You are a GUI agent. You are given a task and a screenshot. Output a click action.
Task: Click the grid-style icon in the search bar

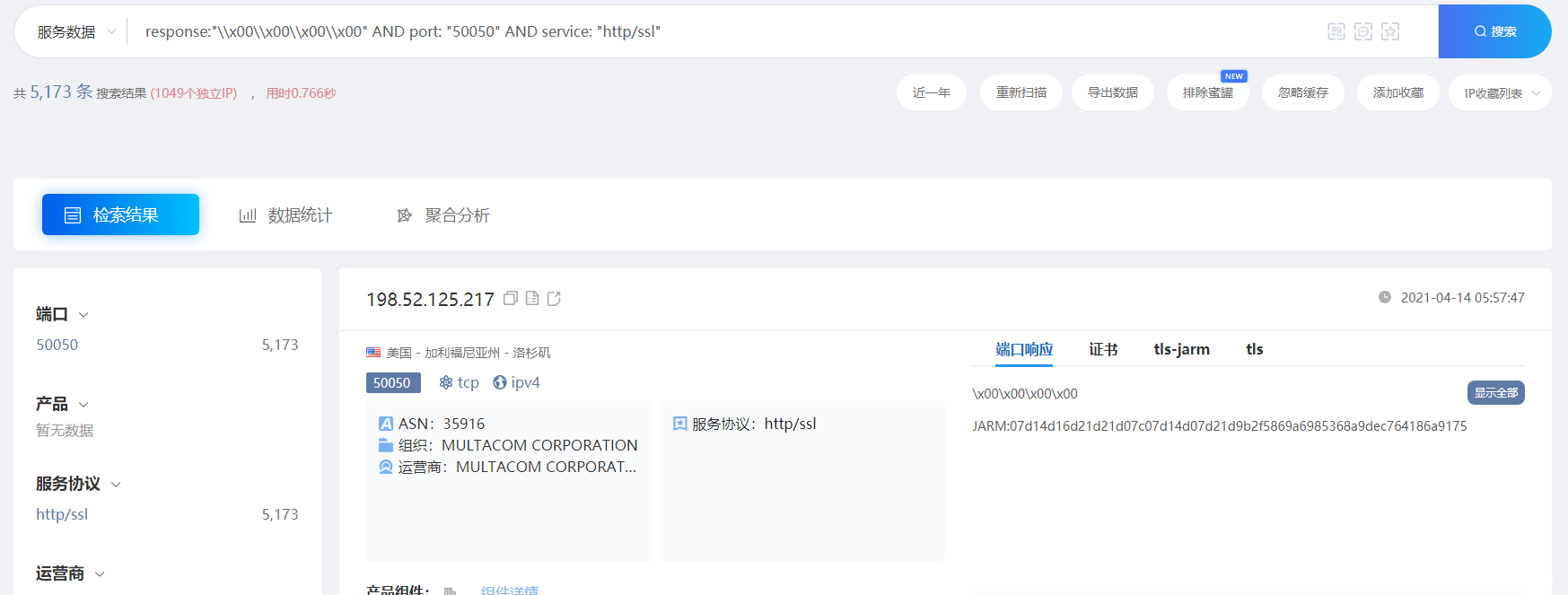tap(1336, 31)
